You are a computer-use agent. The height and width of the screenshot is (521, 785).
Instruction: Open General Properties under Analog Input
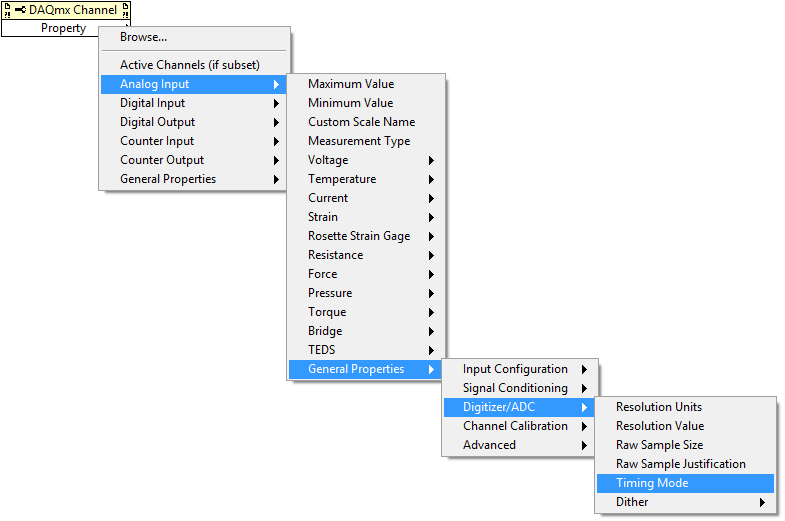coord(366,369)
